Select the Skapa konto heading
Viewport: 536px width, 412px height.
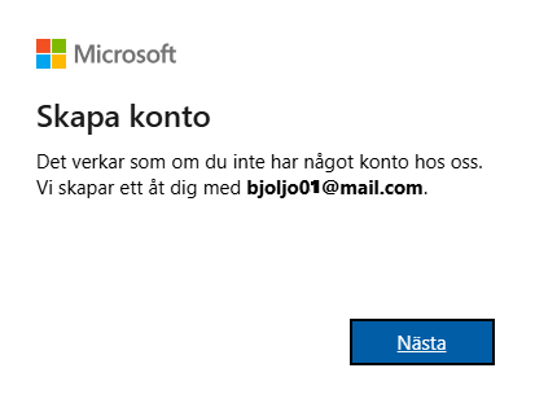pos(123,118)
